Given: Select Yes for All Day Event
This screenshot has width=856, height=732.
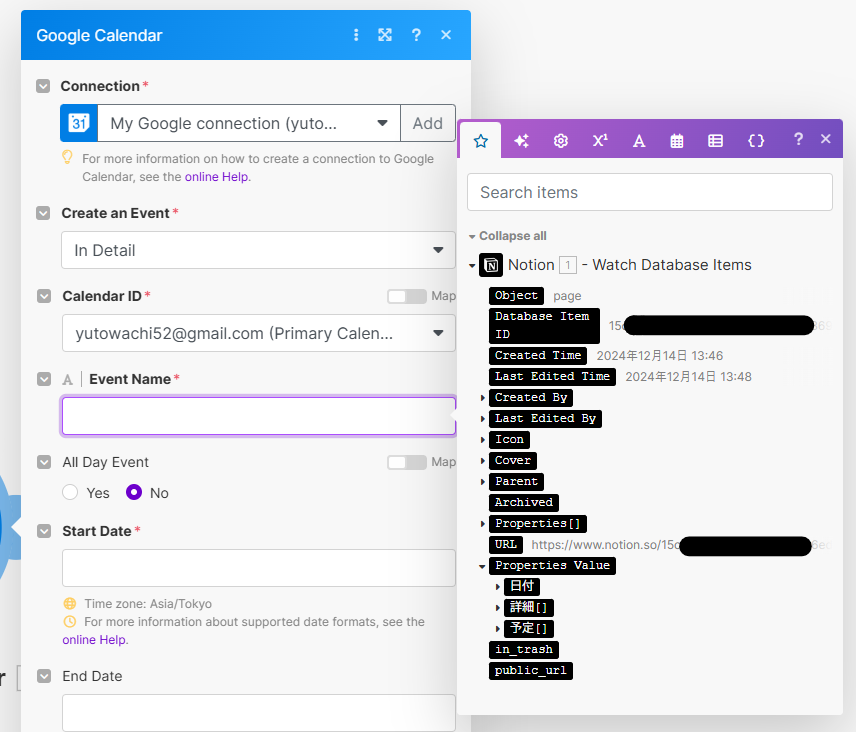Looking at the screenshot, I should pos(70,492).
